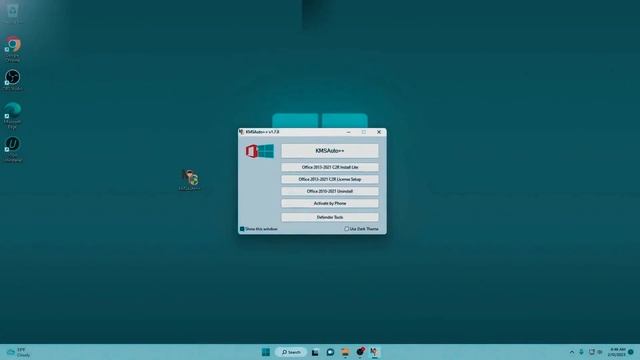Image resolution: width=640 pixels, height=360 pixels.
Task: Open Task View from the taskbar
Action: click(x=315, y=352)
